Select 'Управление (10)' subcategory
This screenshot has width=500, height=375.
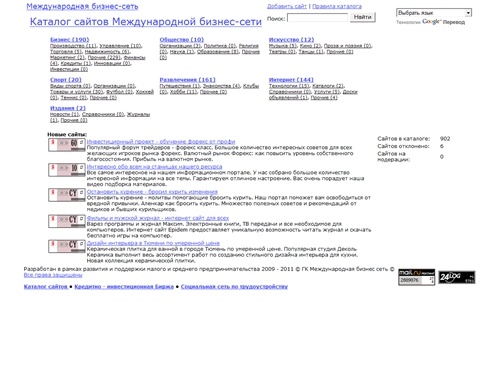click(120, 46)
